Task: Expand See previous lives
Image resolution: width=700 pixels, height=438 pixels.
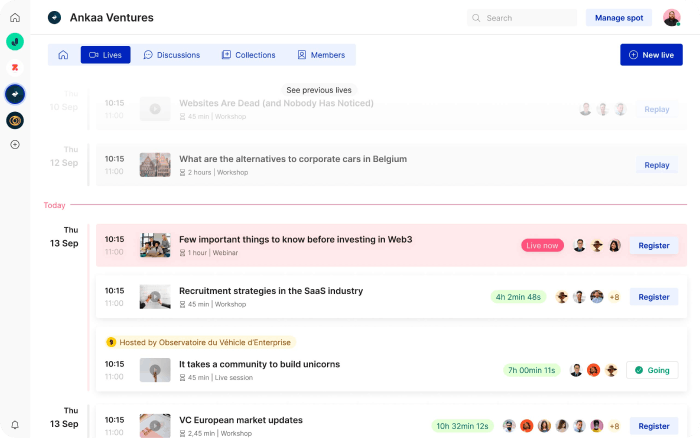Action: (x=319, y=90)
